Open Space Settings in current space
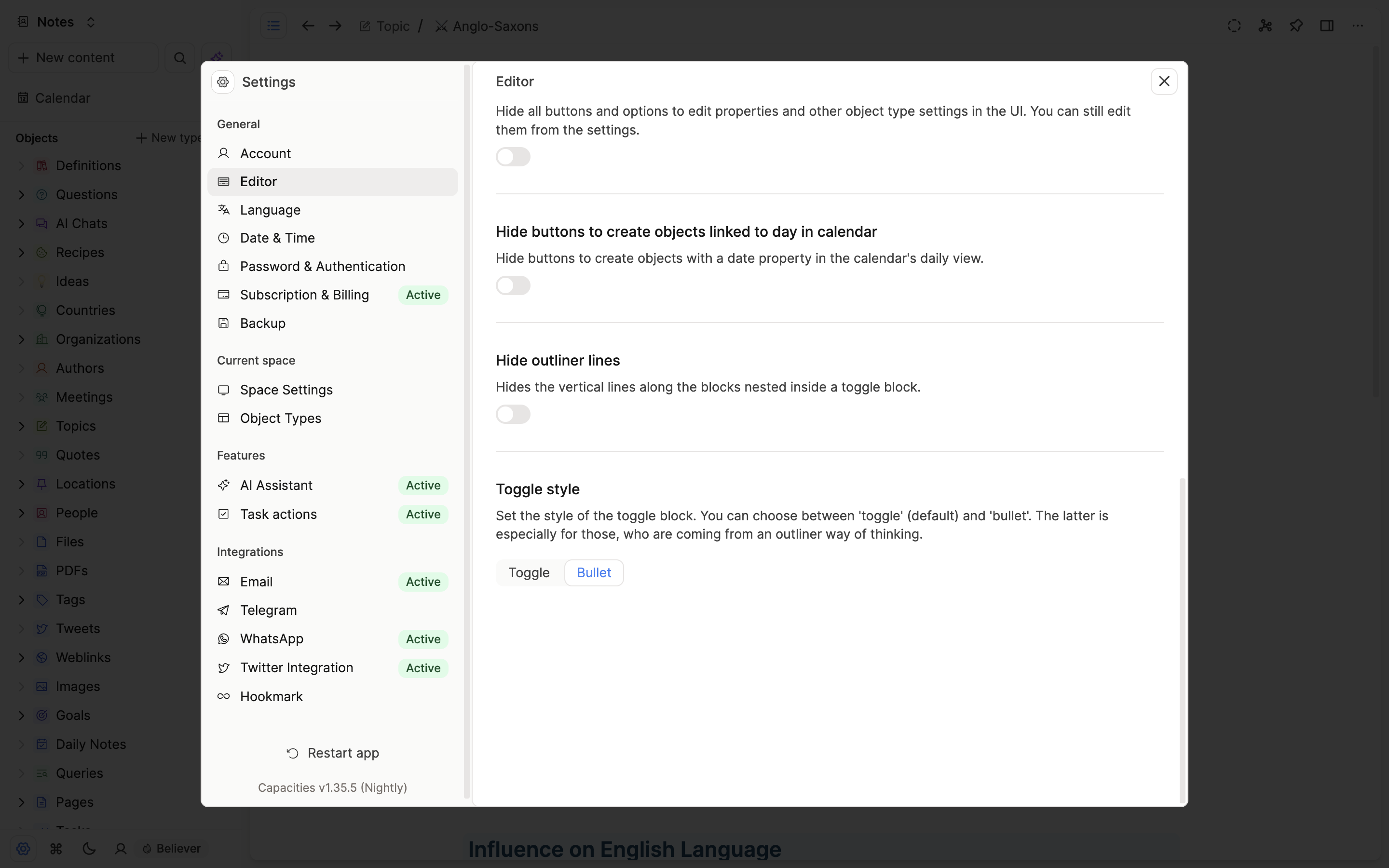Image resolution: width=1389 pixels, height=868 pixels. (287, 389)
